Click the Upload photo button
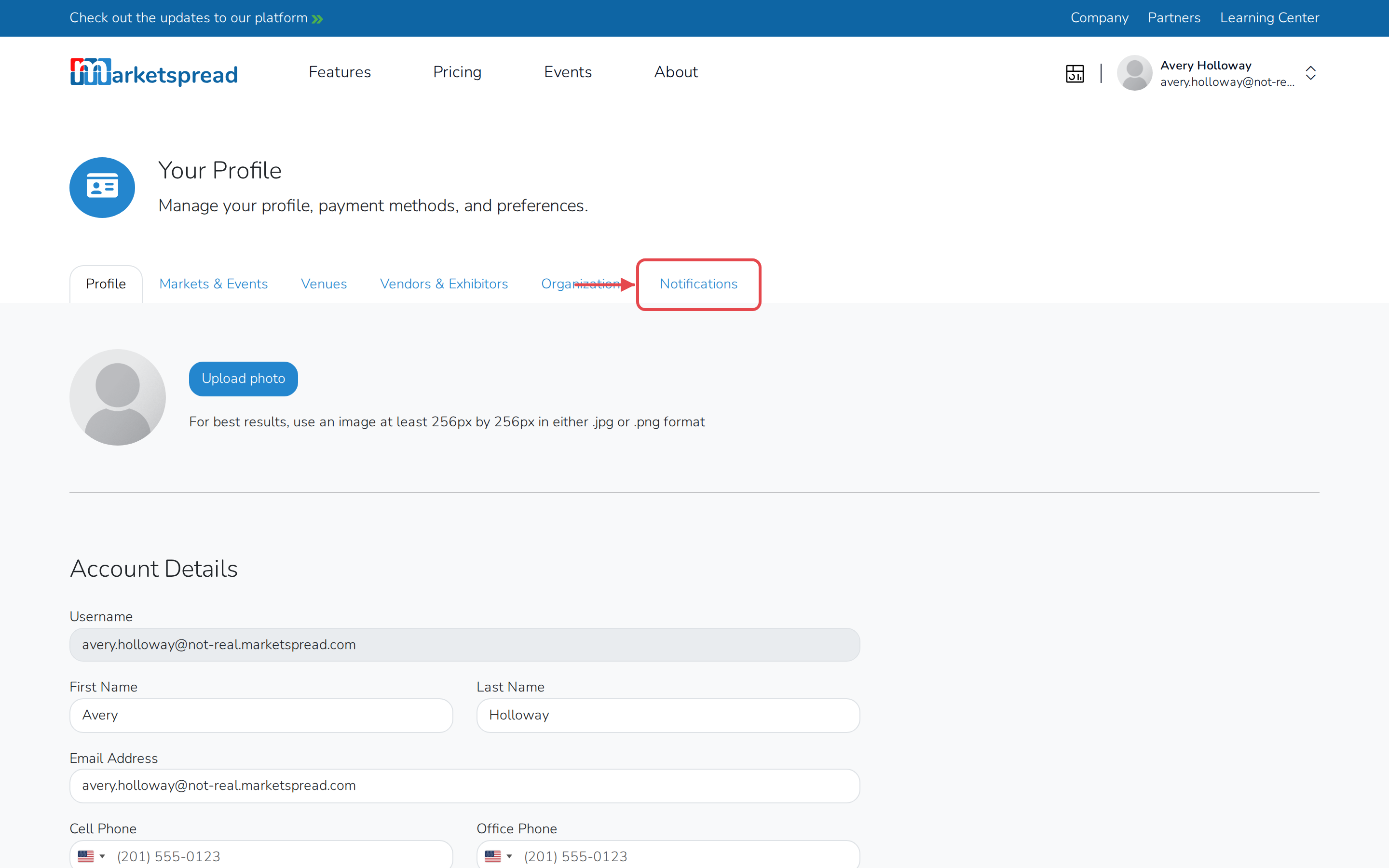Screen dimensions: 1389x868 (244, 379)
